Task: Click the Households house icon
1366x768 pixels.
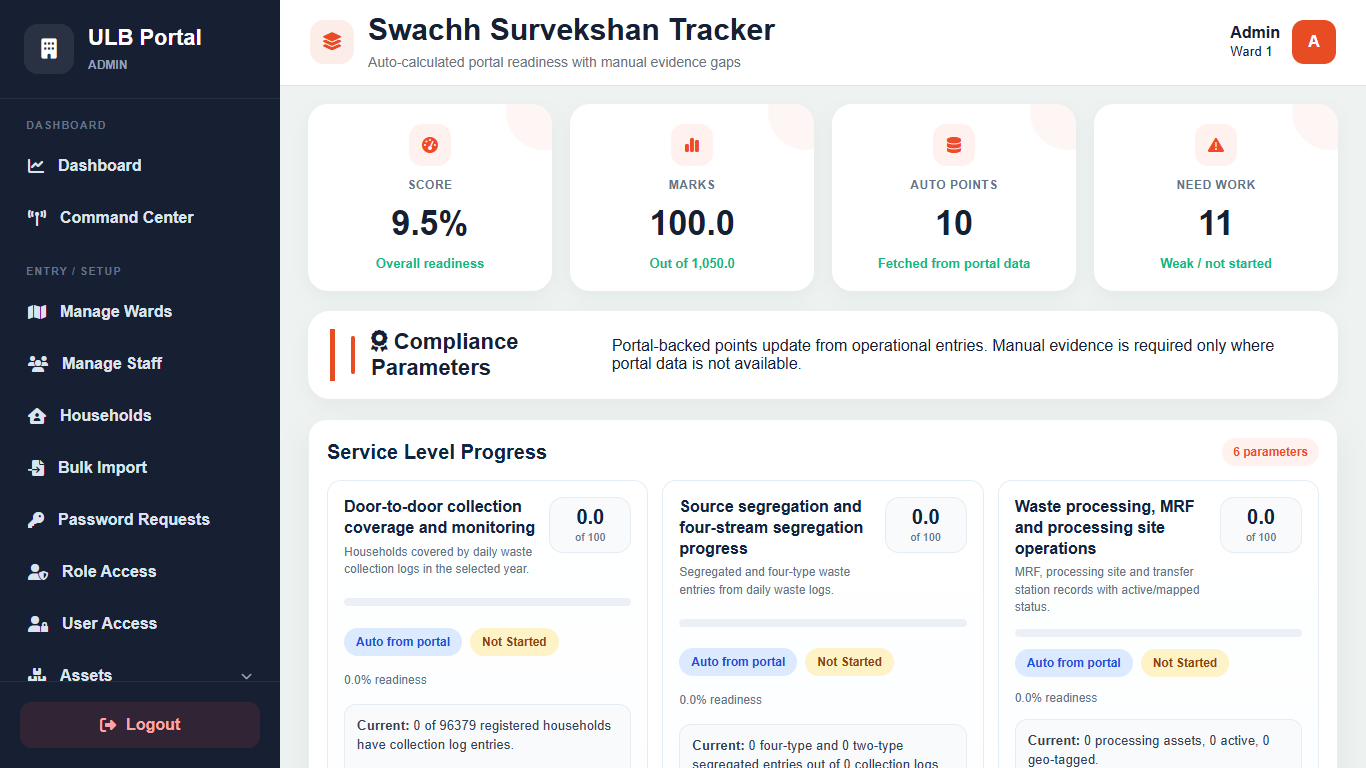Action: (37, 416)
